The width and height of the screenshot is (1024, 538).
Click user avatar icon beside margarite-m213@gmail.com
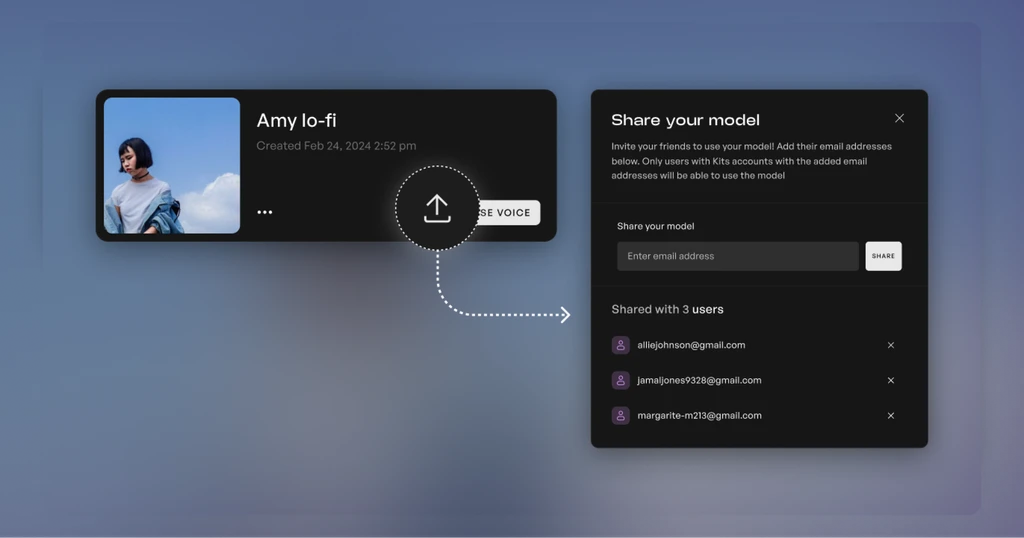point(620,415)
